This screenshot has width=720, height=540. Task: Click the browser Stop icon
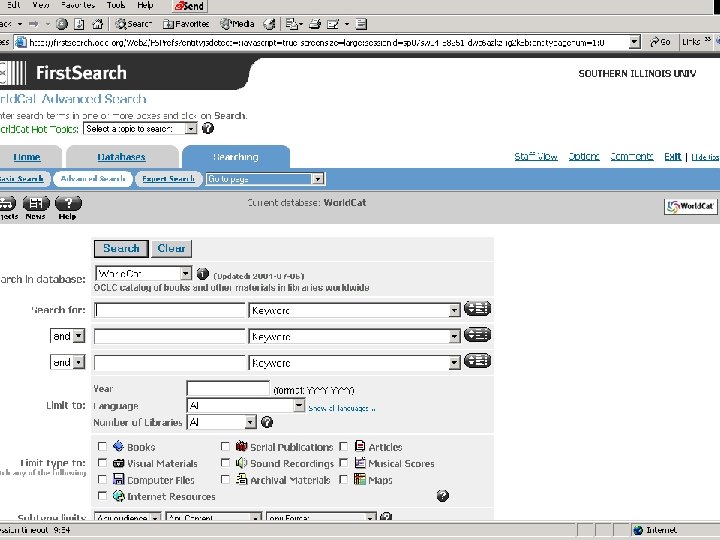point(62,24)
